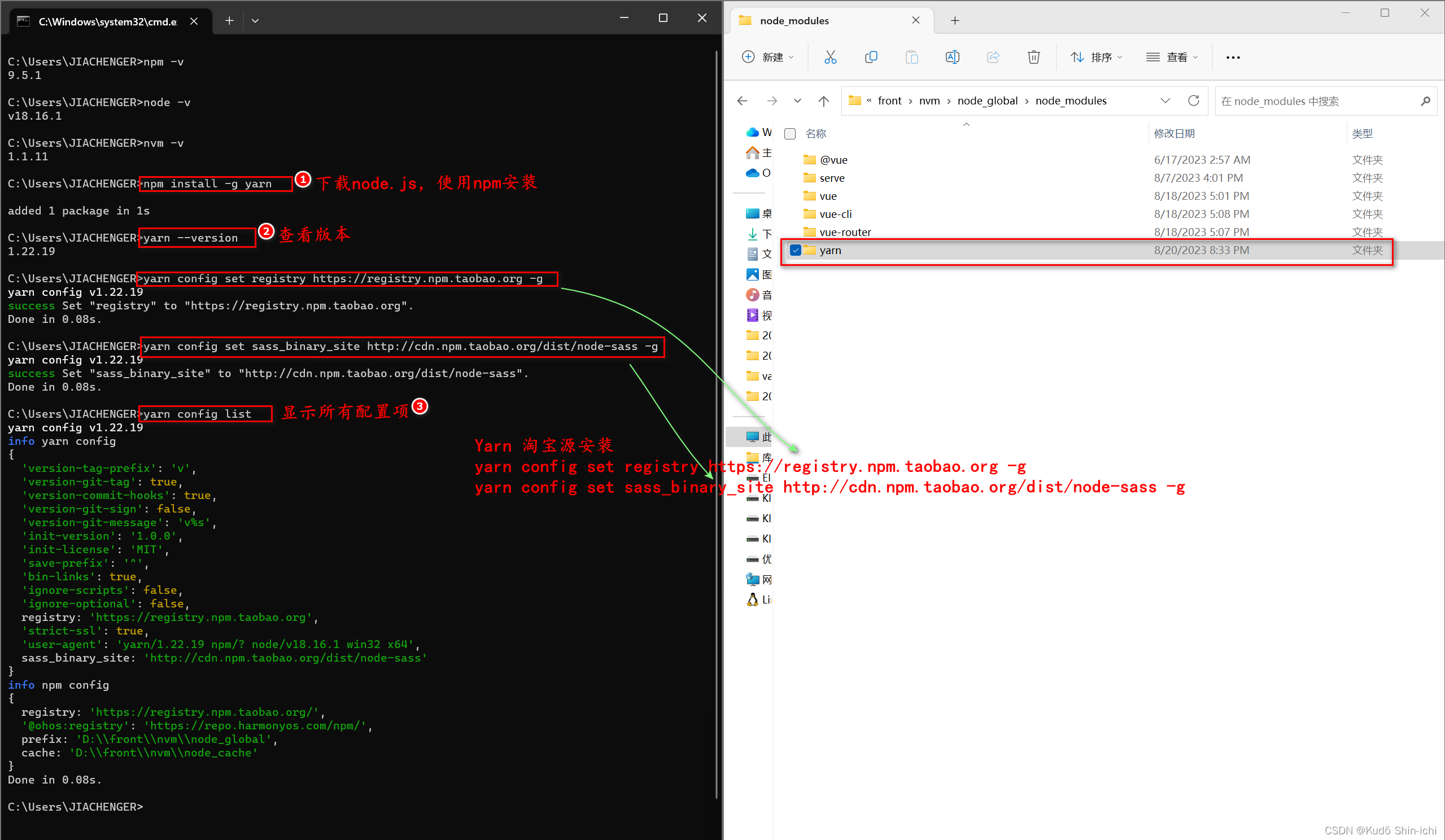The height and width of the screenshot is (840, 1445).
Task: Click the Copy icon in Explorer toolbar
Action: (871, 58)
